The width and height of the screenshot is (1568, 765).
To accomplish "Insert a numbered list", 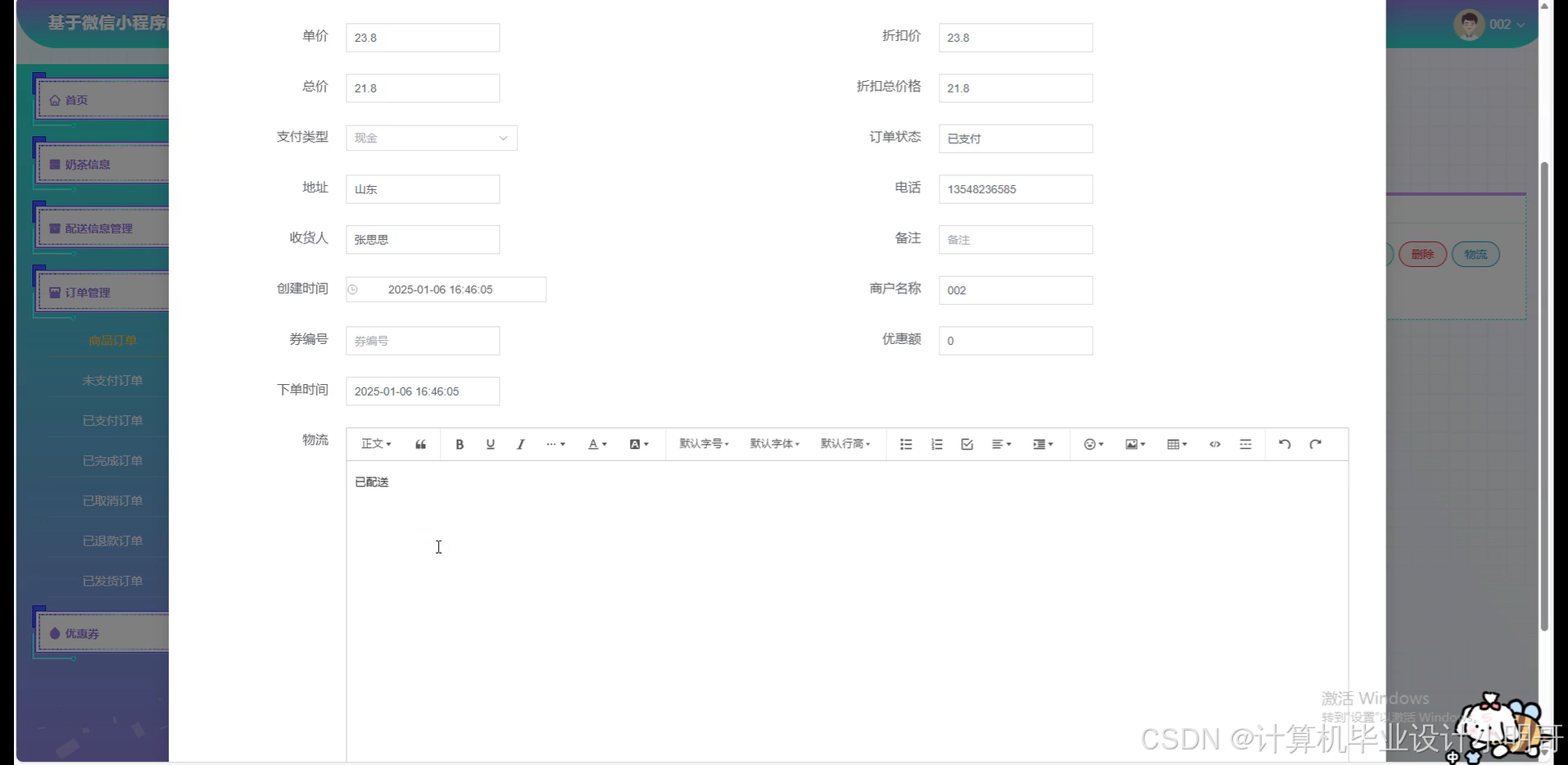I will pyautogui.click(x=936, y=444).
